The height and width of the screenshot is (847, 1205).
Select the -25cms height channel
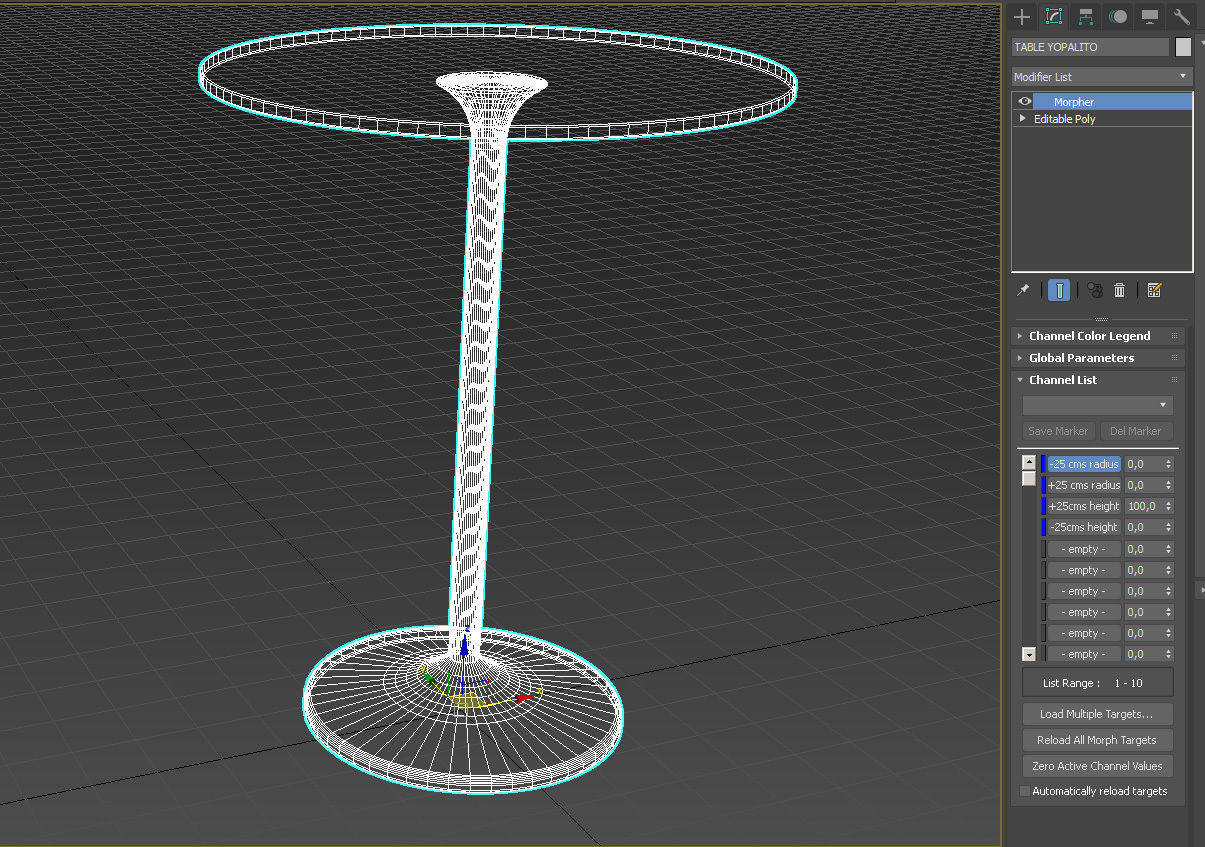click(1084, 527)
